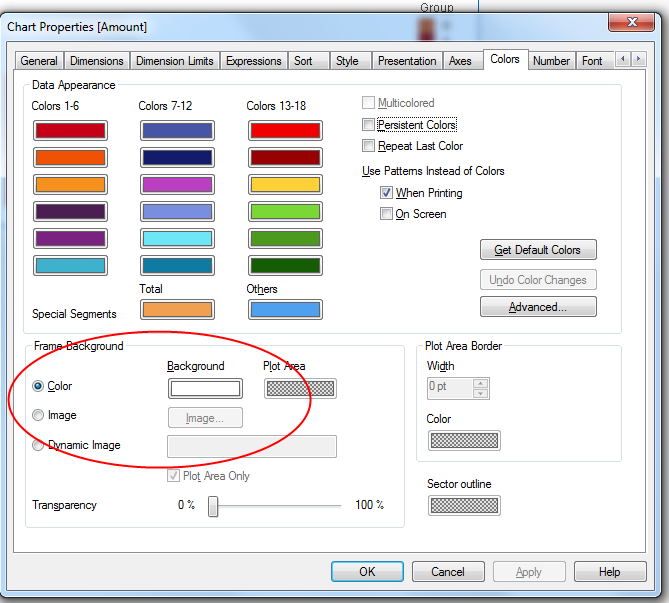Open the Advanced color settings
This screenshot has height=603, width=669.
click(x=538, y=307)
